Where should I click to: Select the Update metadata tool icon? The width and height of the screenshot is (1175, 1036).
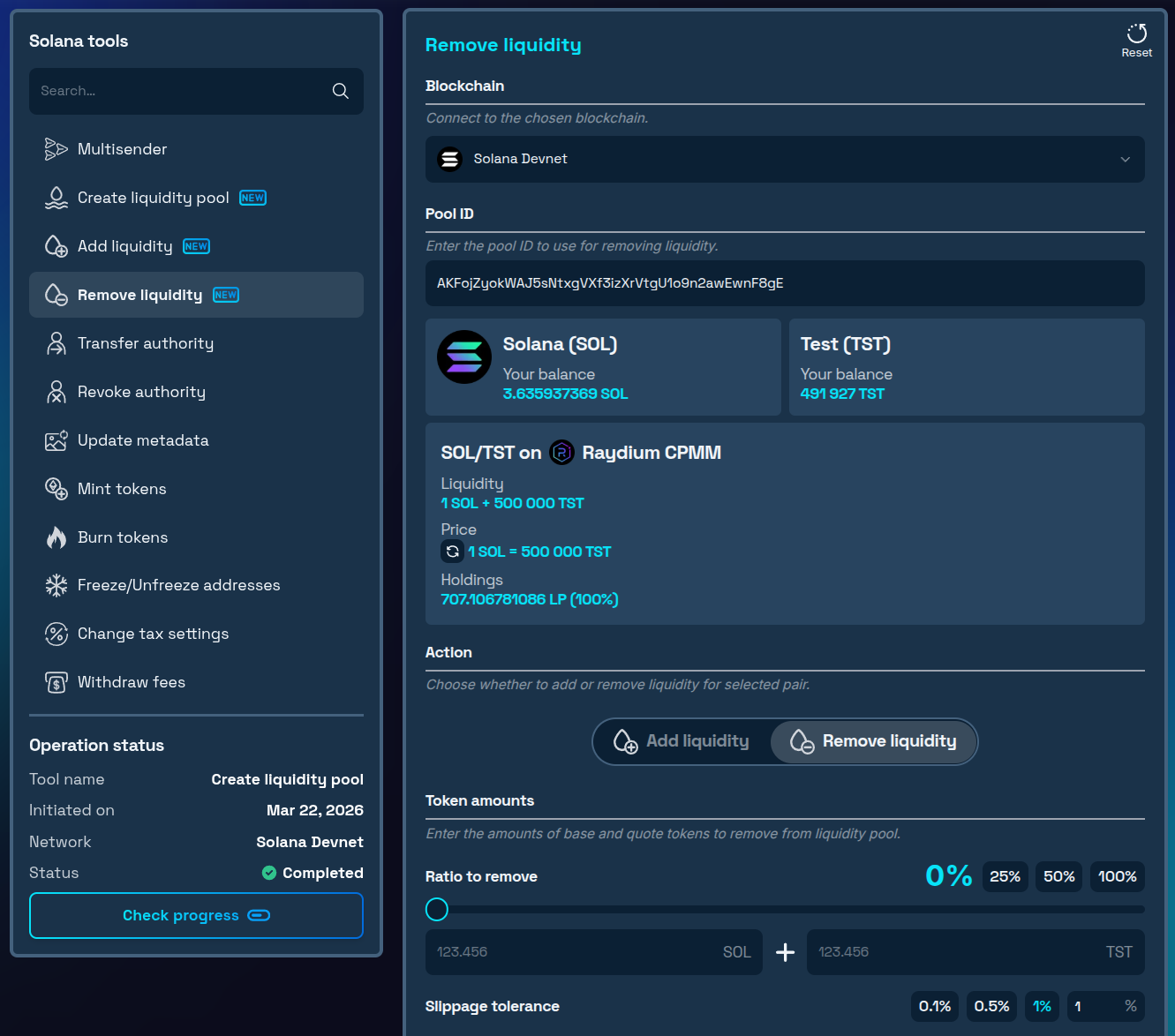(56, 440)
